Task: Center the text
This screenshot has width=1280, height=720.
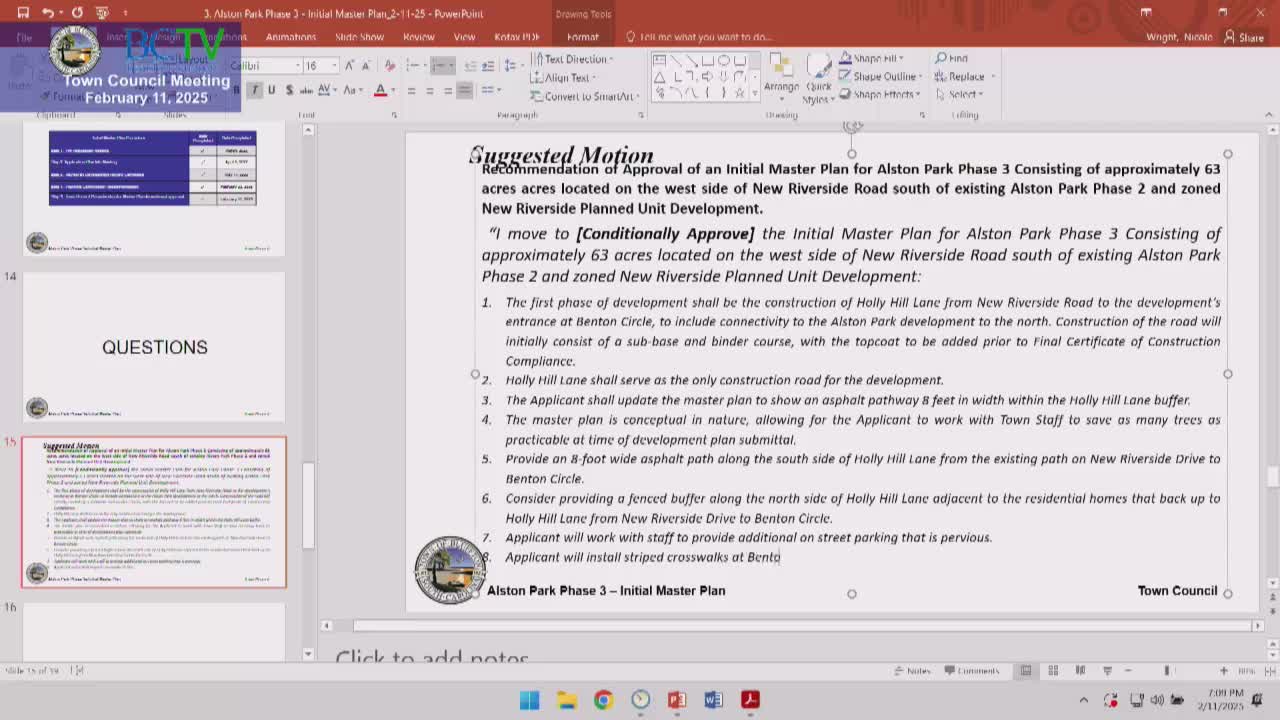Action: click(429, 90)
